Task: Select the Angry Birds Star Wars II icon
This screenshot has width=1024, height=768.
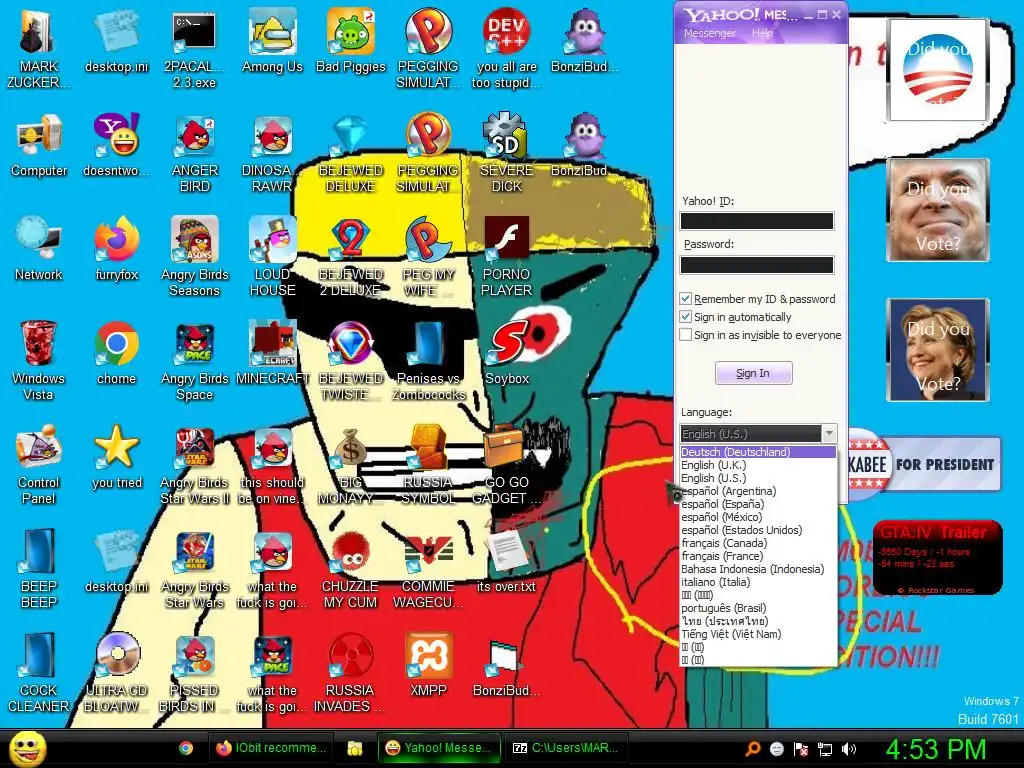Action: click(x=195, y=465)
